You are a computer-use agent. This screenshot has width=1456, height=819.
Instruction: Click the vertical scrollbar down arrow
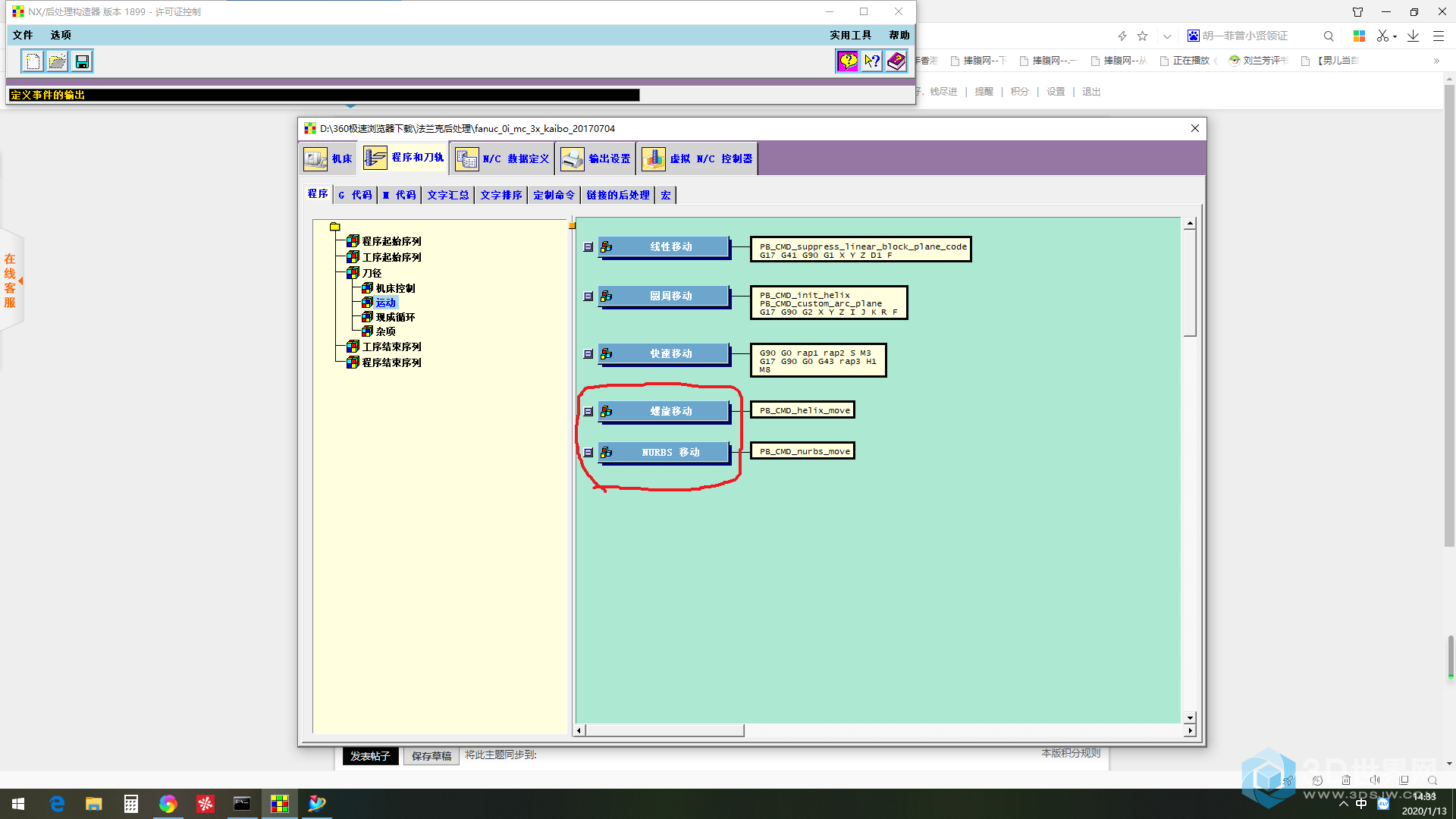point(1190,717)
